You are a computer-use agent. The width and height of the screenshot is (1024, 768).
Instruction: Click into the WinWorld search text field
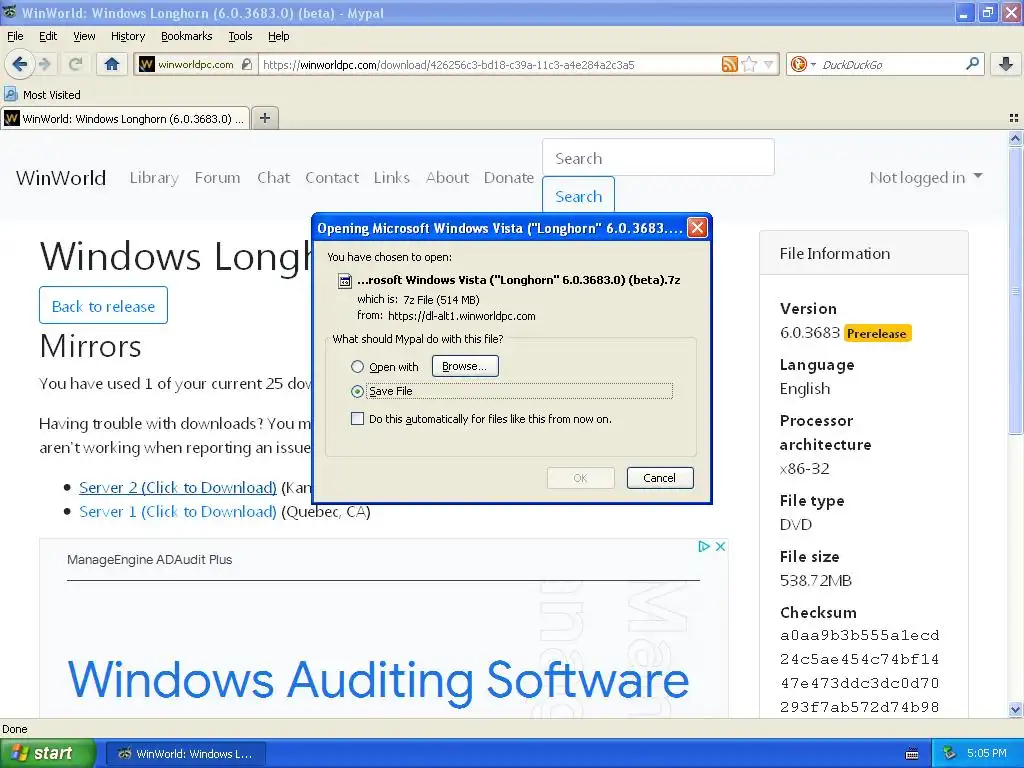point(658,157)
